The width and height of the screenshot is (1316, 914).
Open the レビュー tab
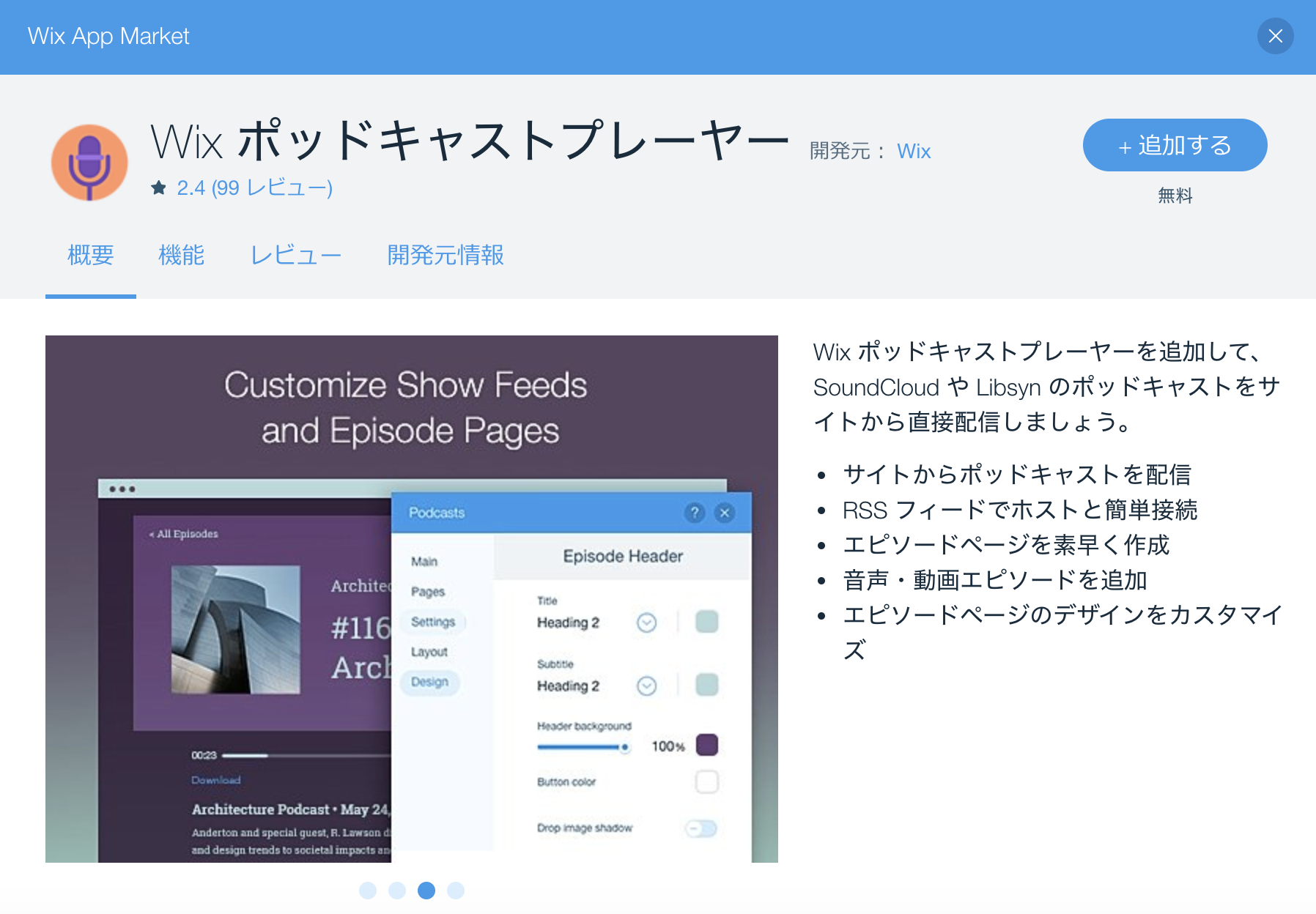(x=296, y=255)
